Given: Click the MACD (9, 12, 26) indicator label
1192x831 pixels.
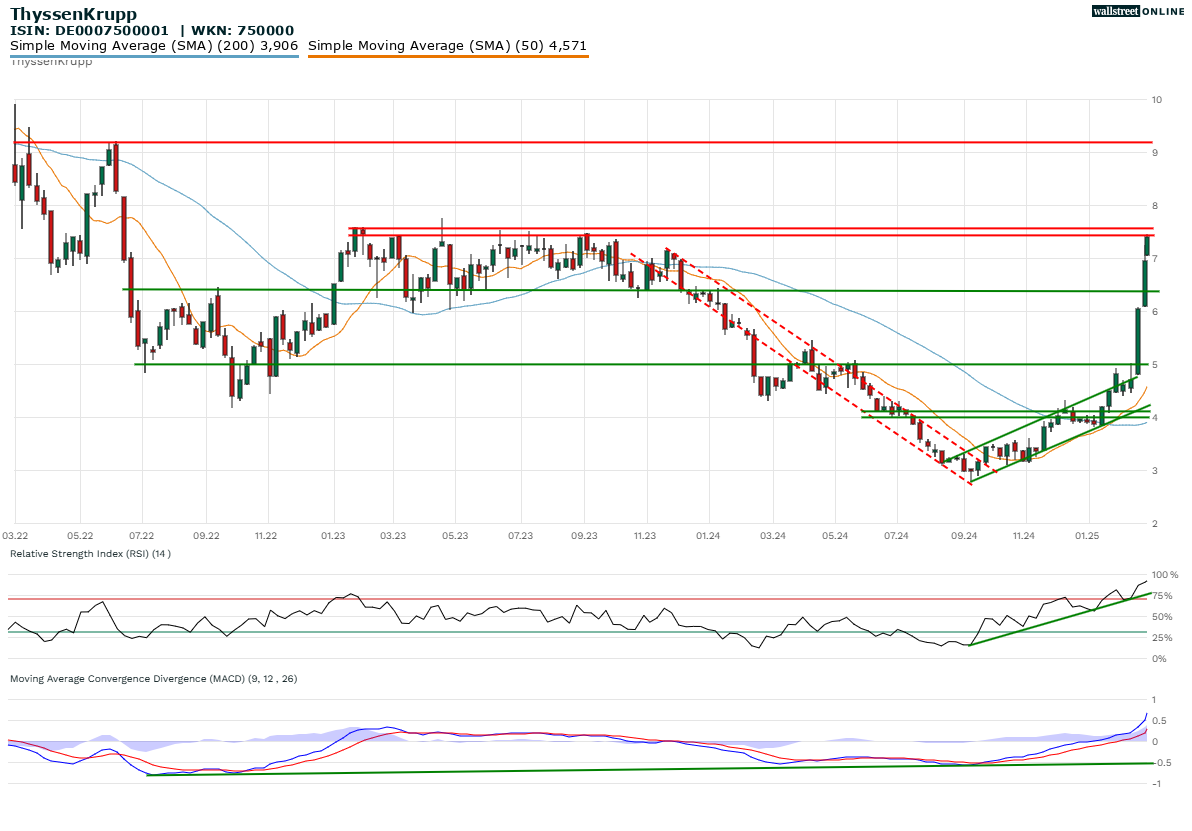Looking at the screenshot, I should (x=154, y=678).
